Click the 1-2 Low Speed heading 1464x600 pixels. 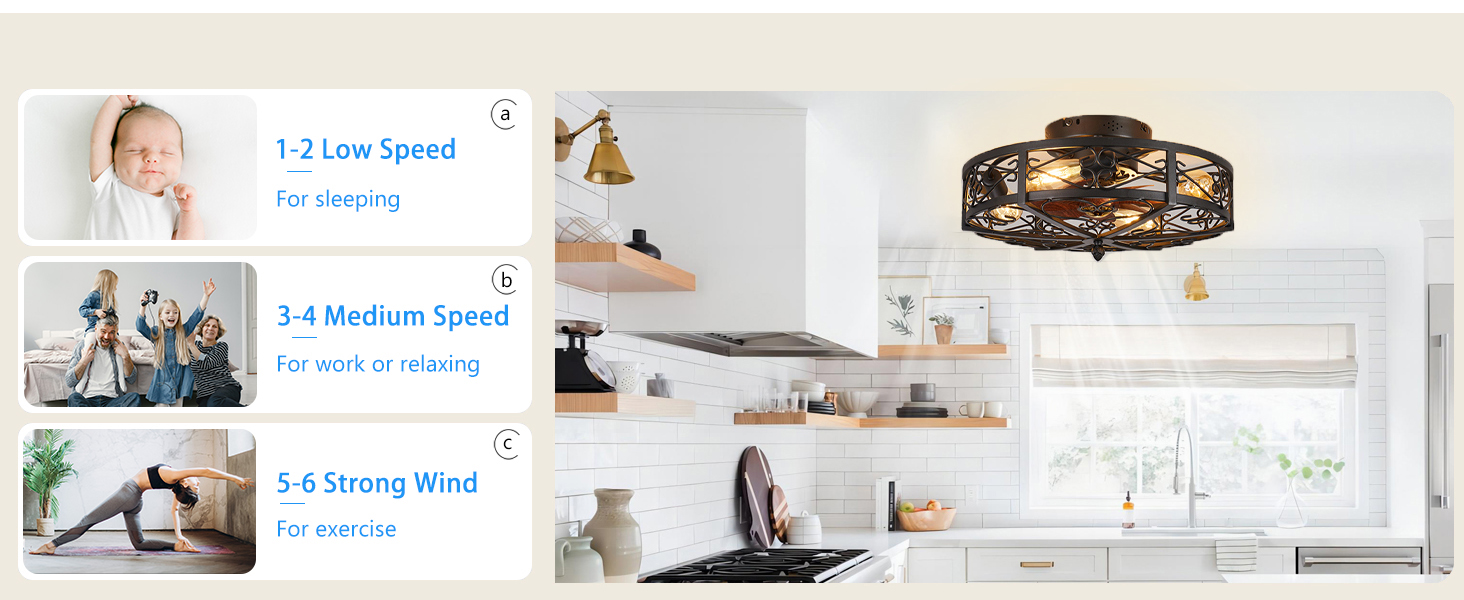coord(366,150)
